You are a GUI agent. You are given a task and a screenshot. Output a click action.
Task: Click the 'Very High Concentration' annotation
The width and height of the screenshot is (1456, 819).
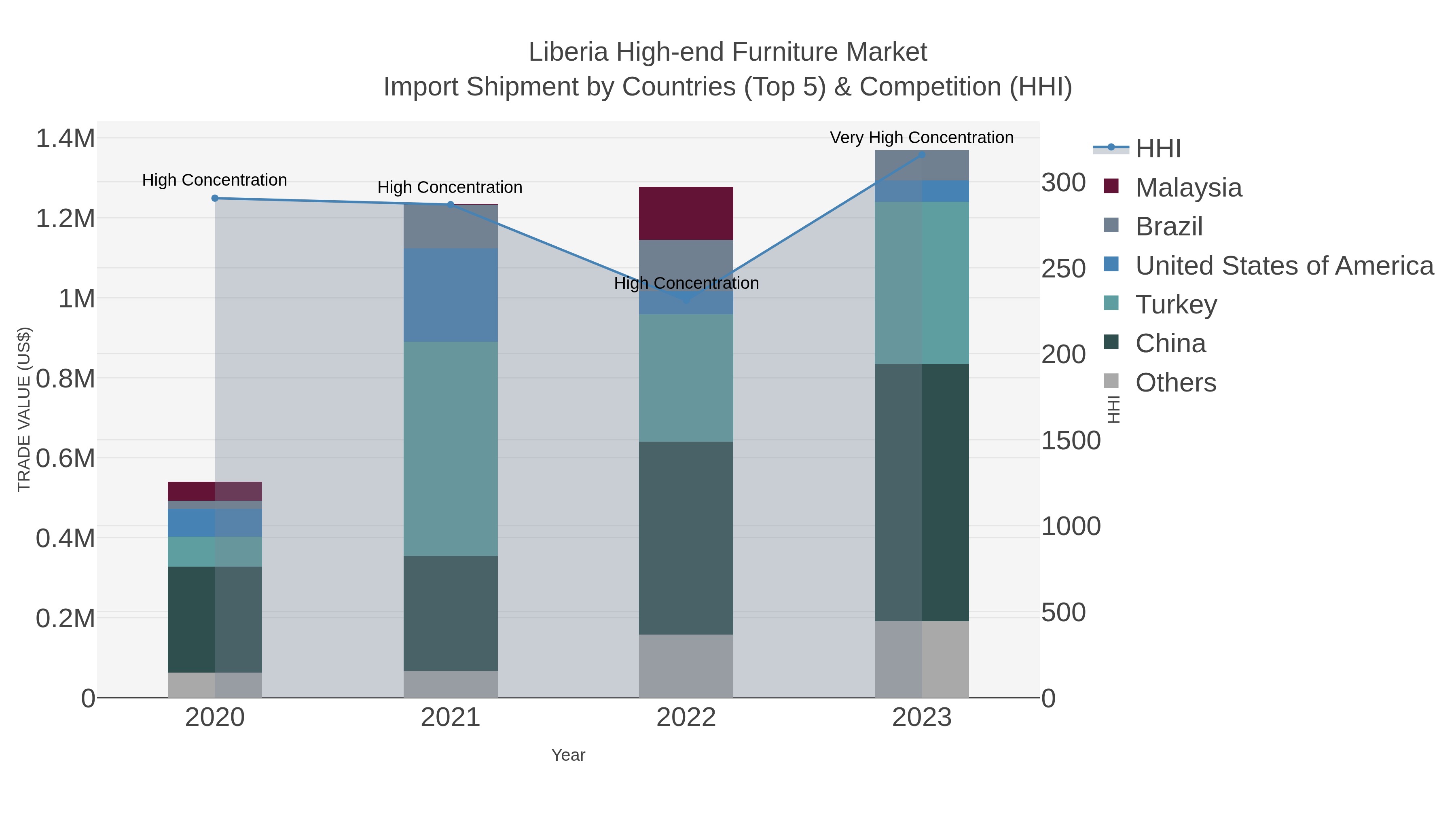(922, 138)
